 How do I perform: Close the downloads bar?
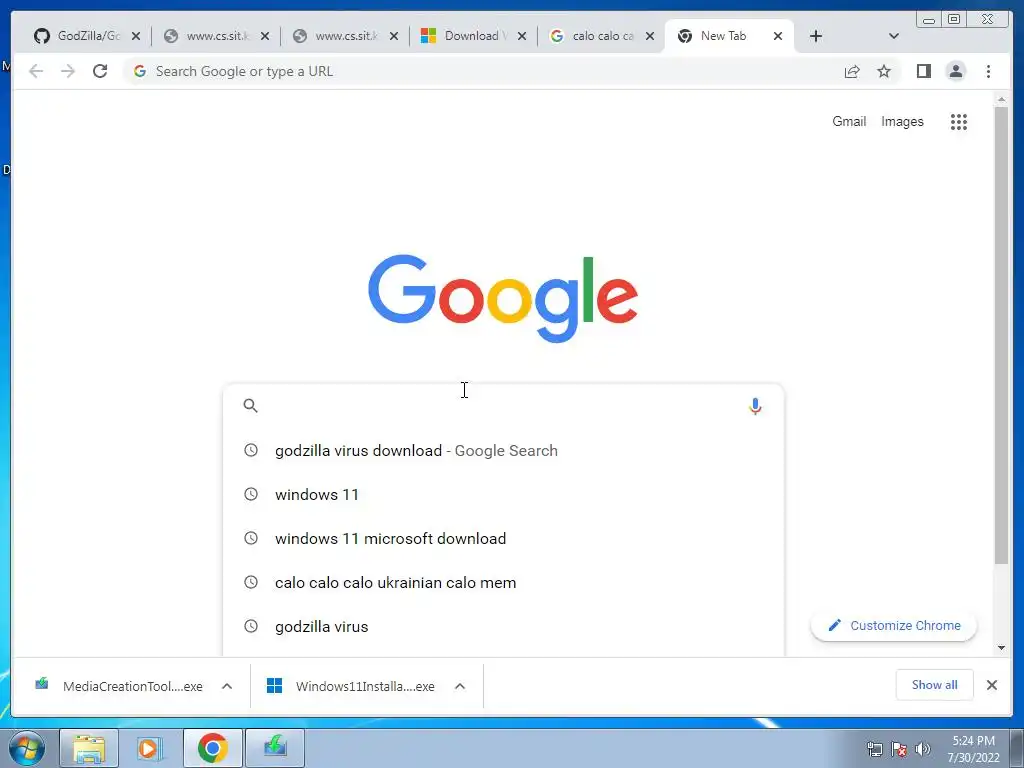pyautogui.click(x=991, y=685)
